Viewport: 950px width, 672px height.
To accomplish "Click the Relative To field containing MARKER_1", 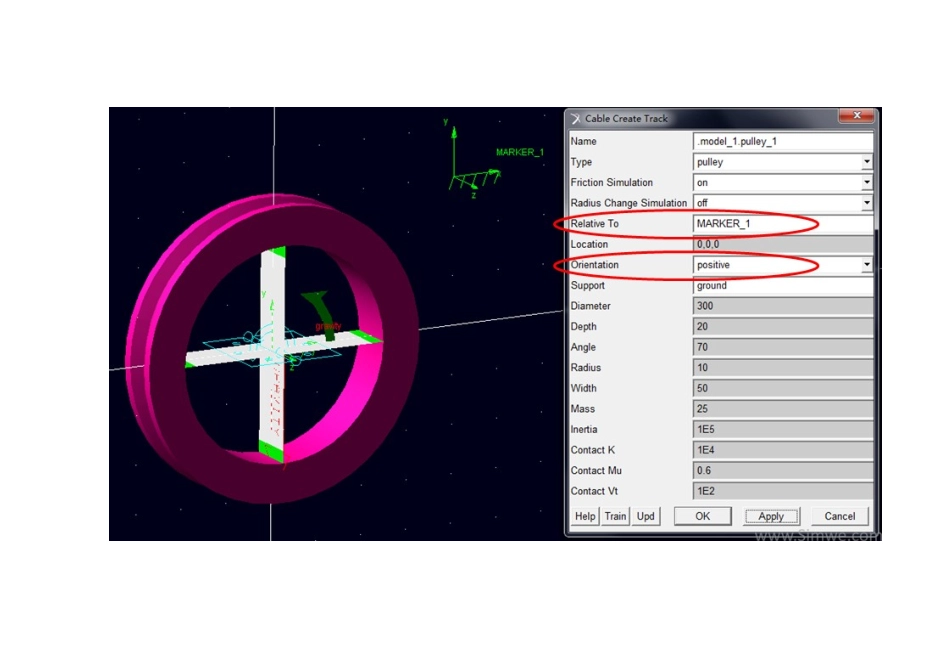I will [782, 224].
